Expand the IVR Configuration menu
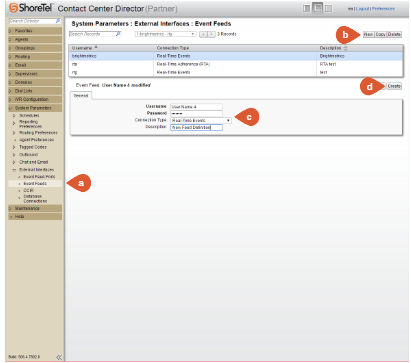The width and height of the screenshot is (411, 363). 35,99
